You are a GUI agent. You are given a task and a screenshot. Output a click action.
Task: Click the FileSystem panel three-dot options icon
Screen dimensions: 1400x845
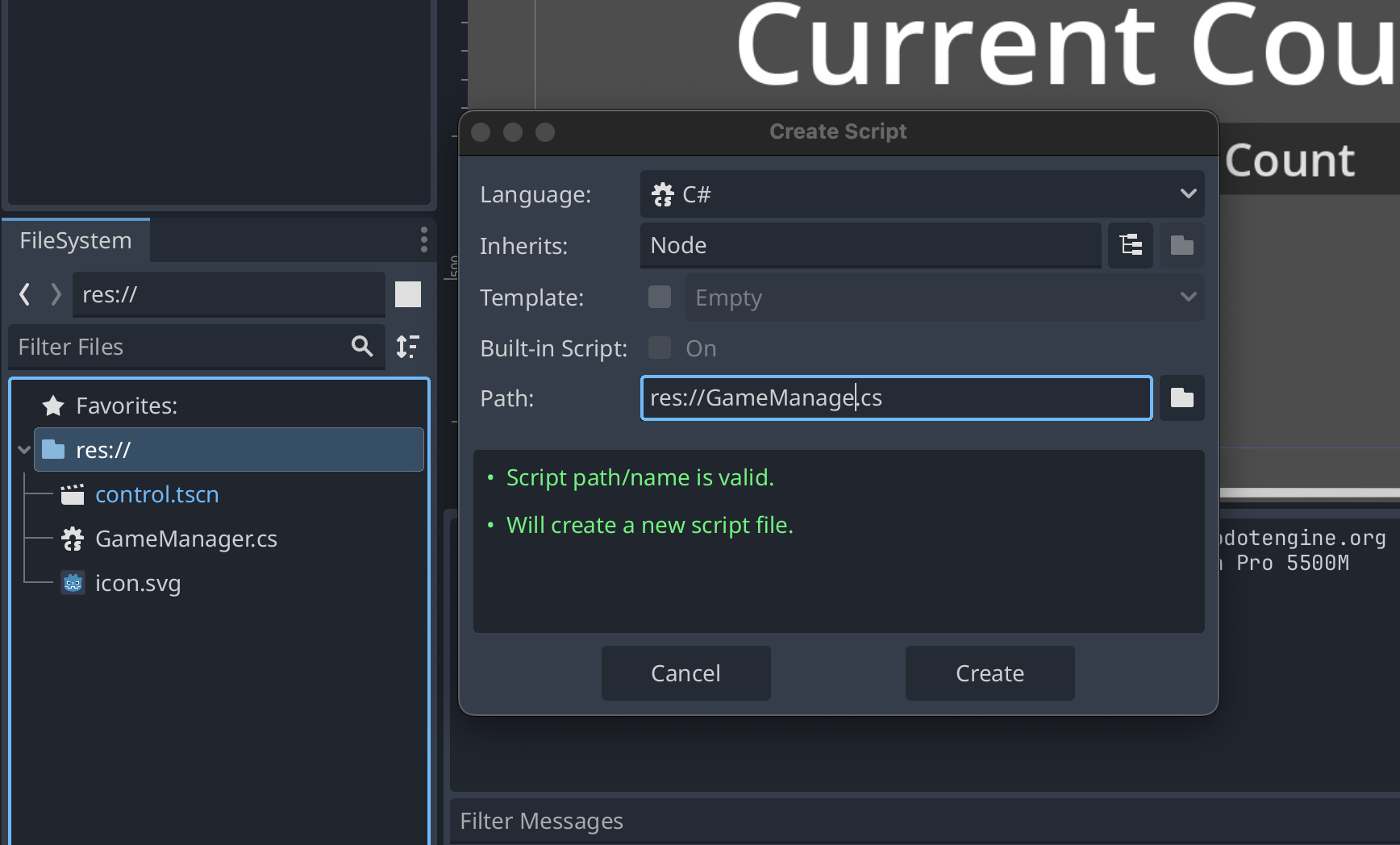[423, 239]
